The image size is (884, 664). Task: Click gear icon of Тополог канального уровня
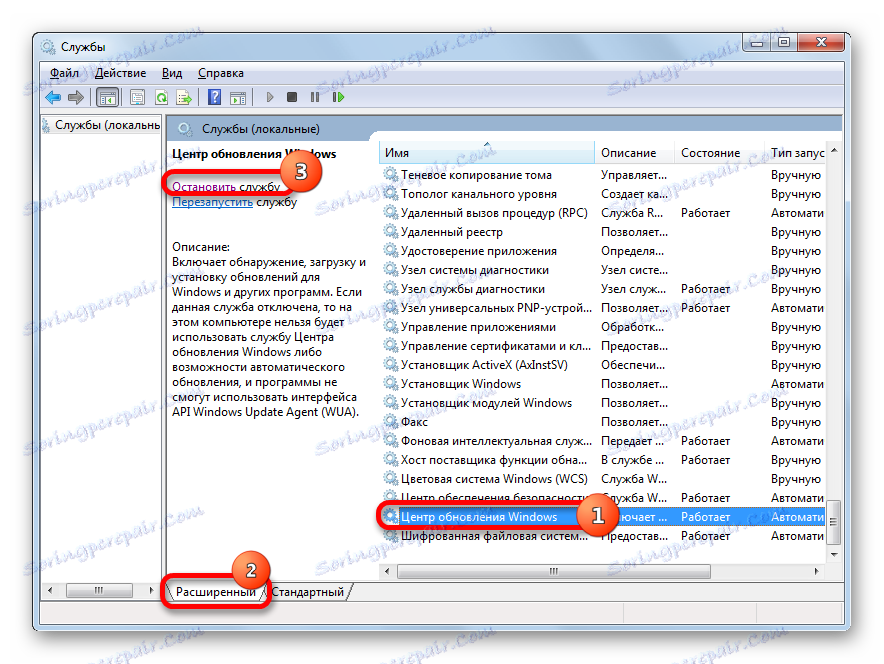(390, 193)
